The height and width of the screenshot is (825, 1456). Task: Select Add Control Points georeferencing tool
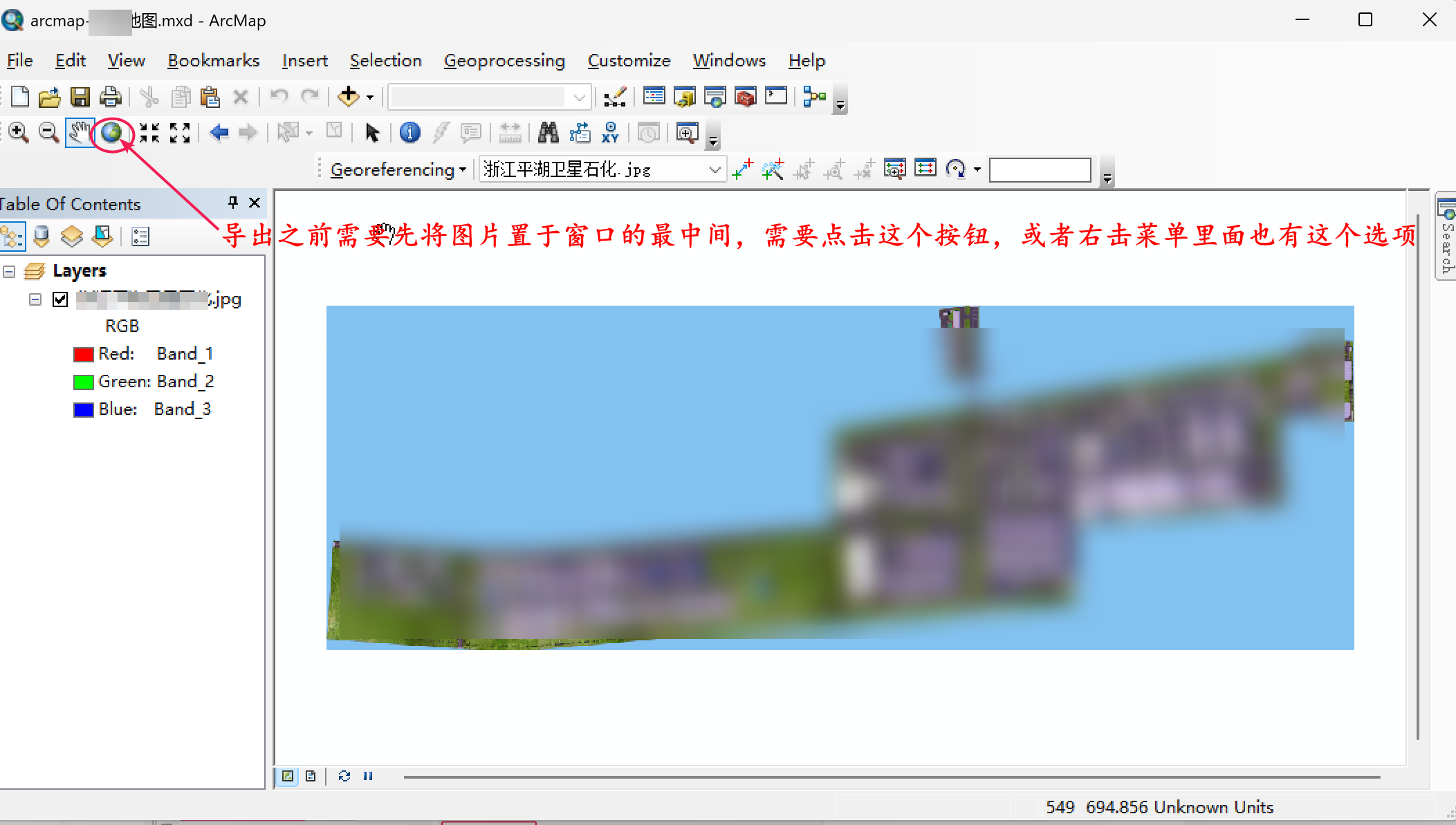[x=743, y=169]
